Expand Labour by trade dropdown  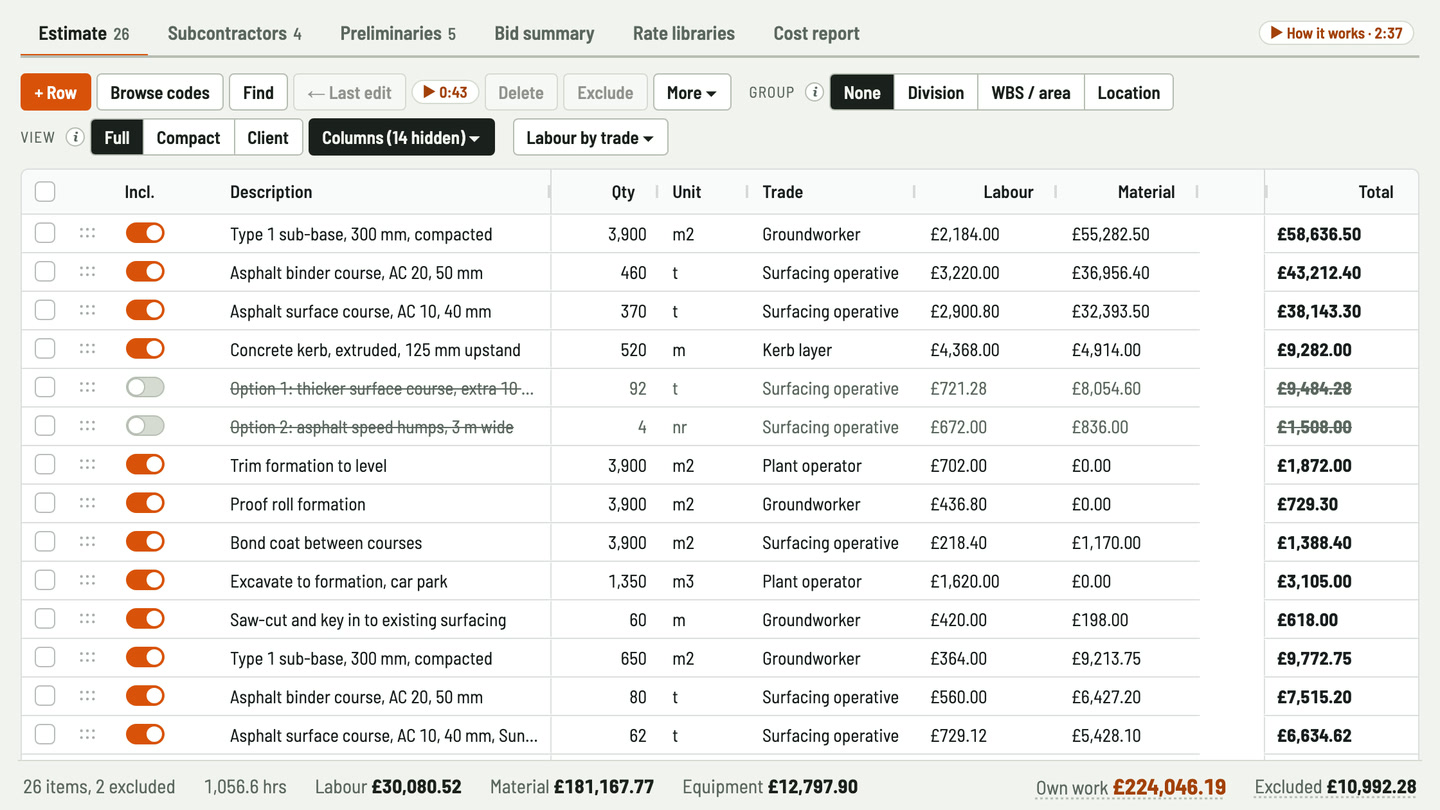point(590,137)
